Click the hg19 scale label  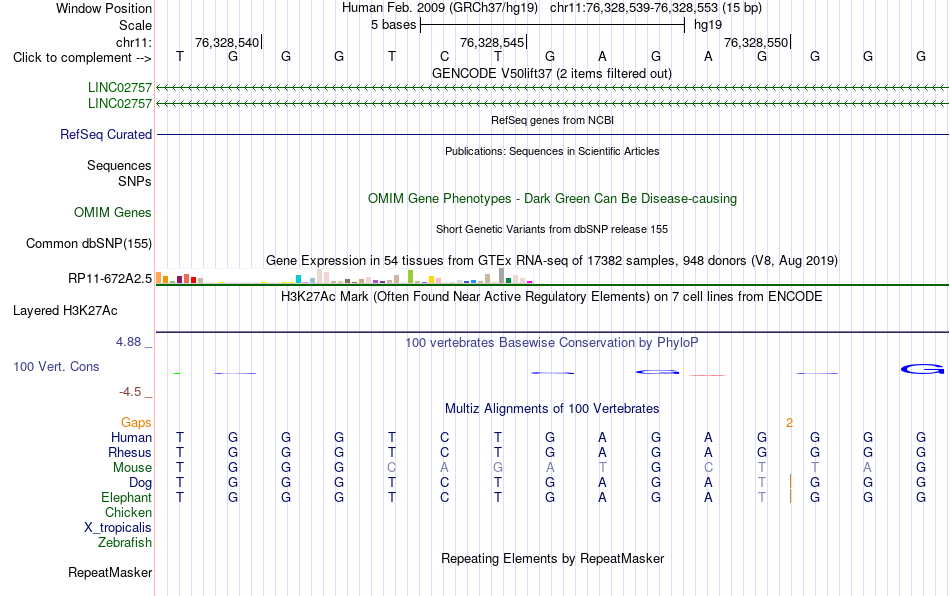(708, 25)
